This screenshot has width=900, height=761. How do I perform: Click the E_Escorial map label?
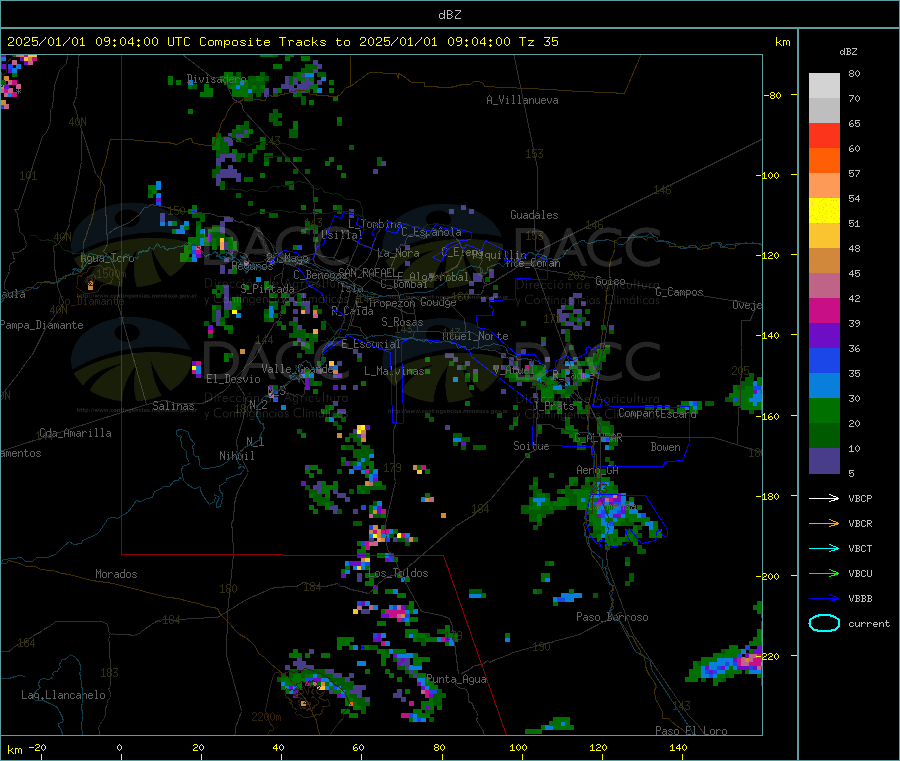click(x=371, y=344)
